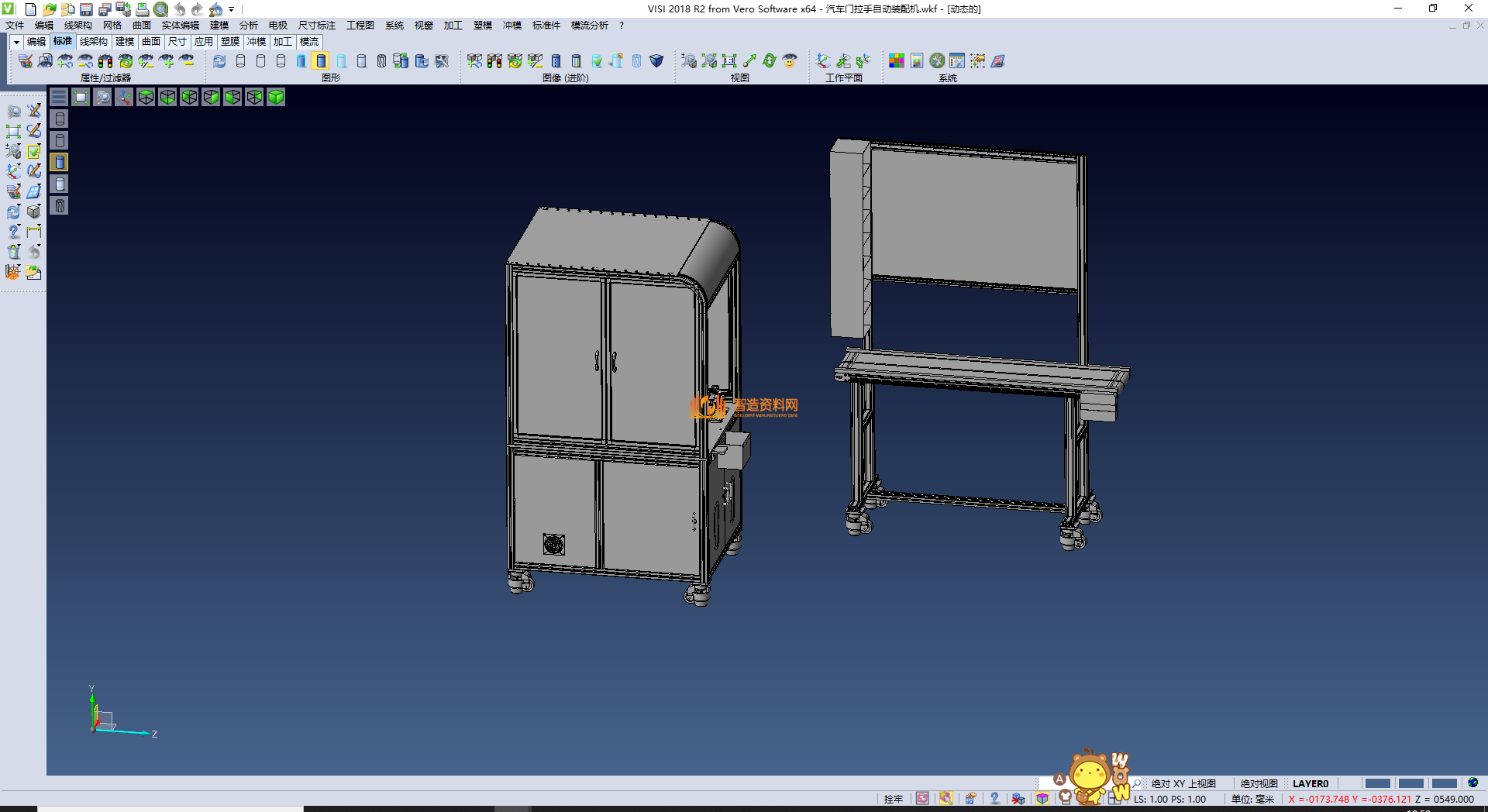Screen dimensions: 1488x812
Task: Click the 绝对视图 status bar button
Action: tap(1259, 783)
